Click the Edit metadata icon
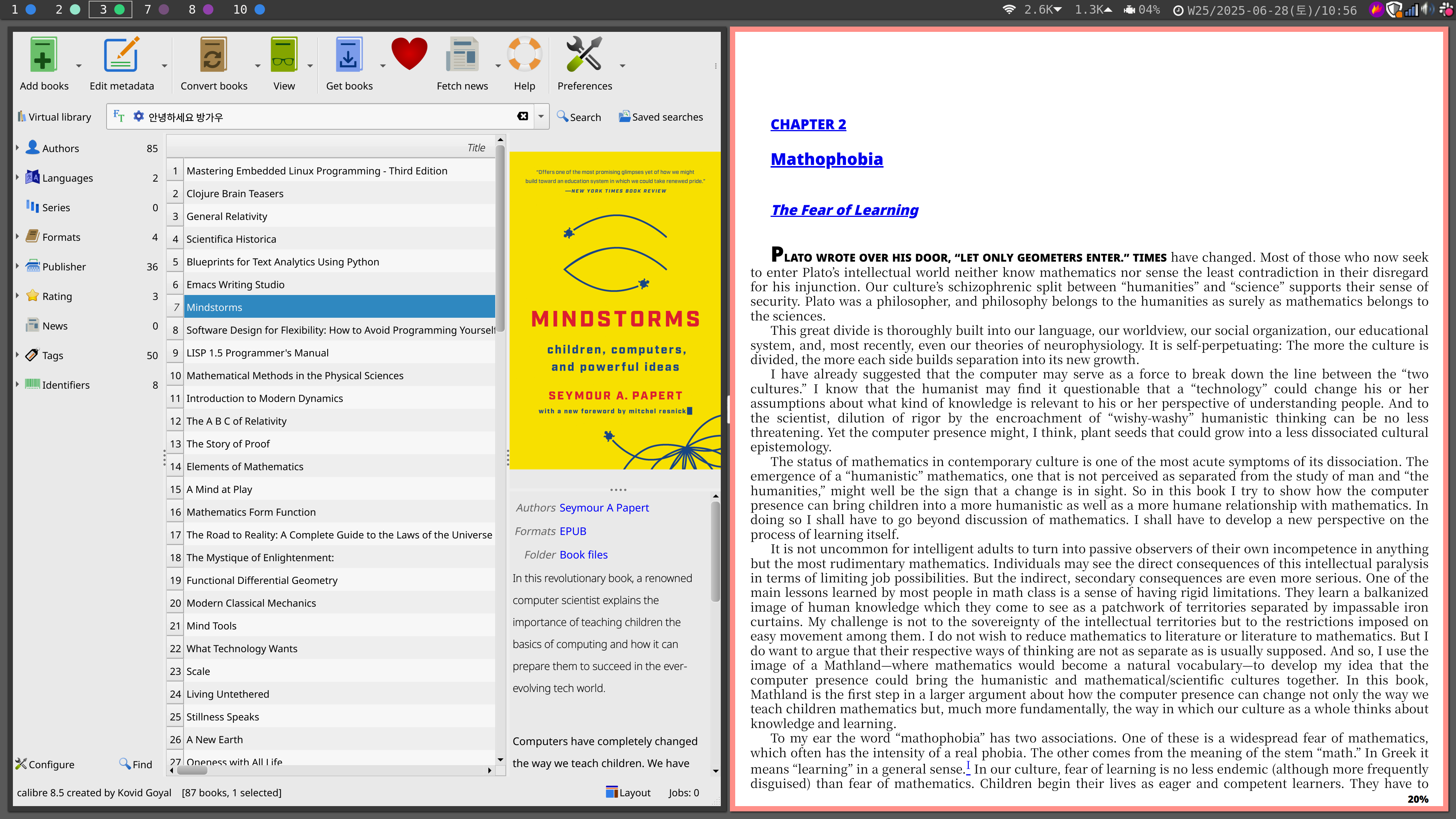 click(121, 55)
